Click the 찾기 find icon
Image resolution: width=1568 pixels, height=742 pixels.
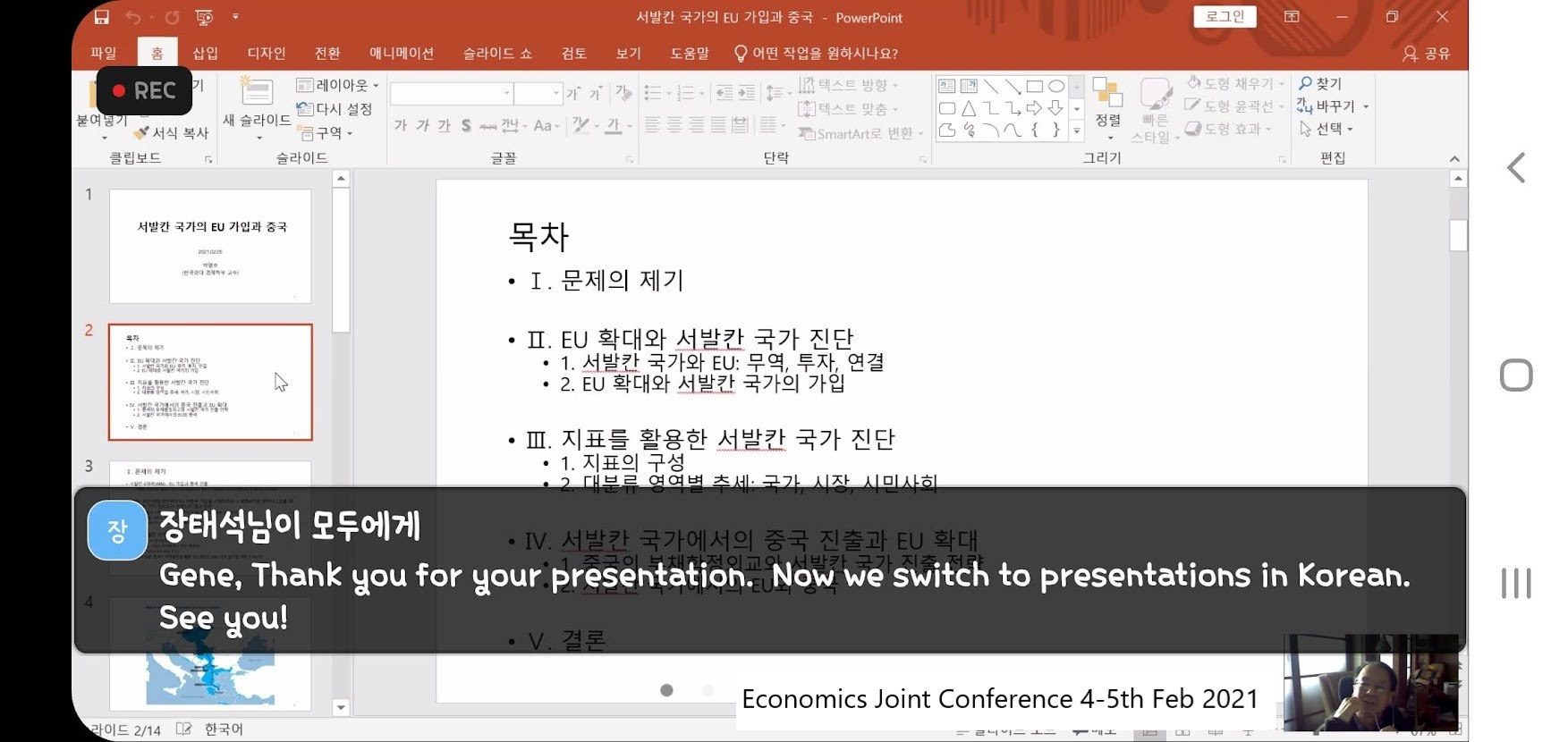point(1320,83)
